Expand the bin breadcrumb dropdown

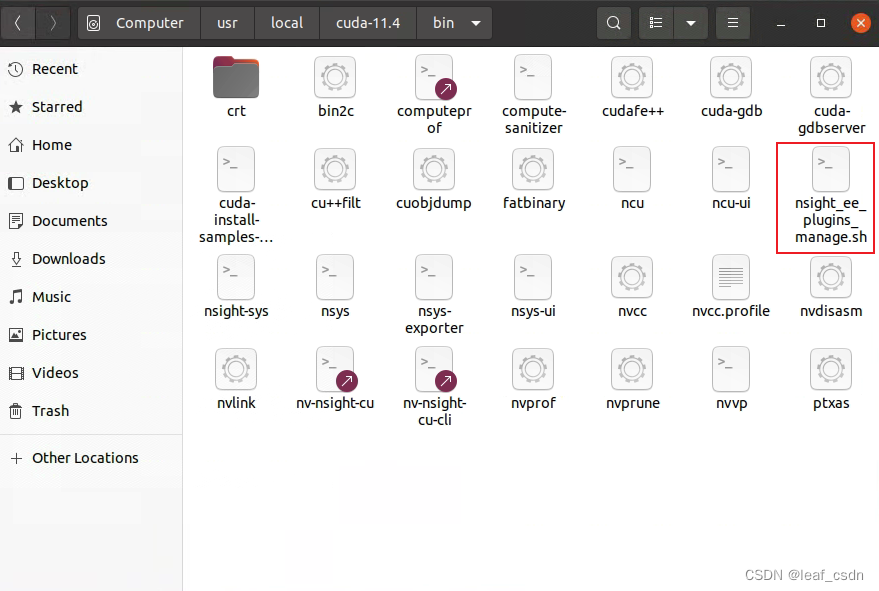[475, 22]
